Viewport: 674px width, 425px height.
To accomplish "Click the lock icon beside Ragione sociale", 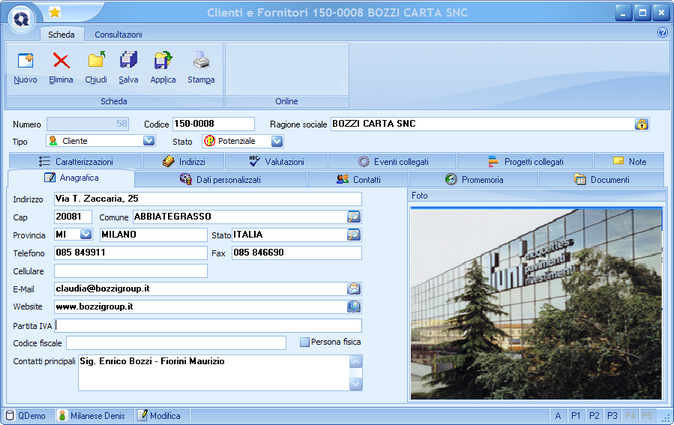I will pos(641,124).
